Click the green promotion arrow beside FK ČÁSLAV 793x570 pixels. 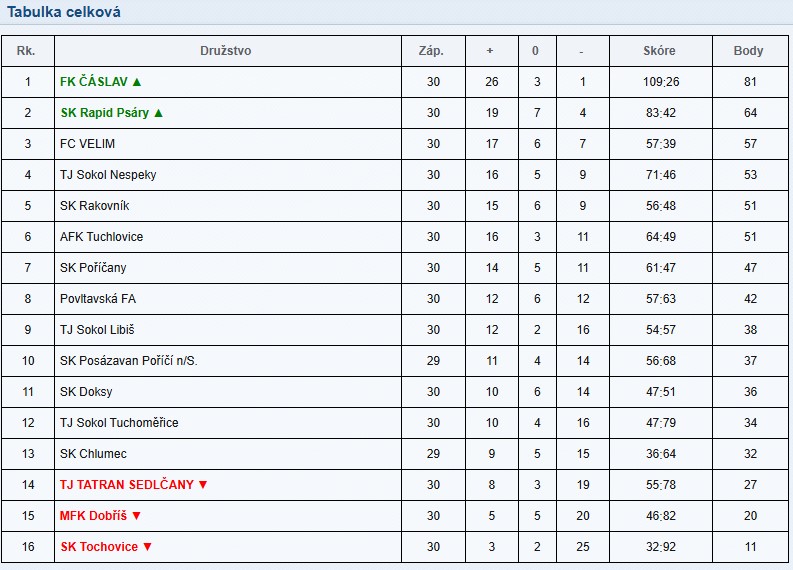coord(137,81)
